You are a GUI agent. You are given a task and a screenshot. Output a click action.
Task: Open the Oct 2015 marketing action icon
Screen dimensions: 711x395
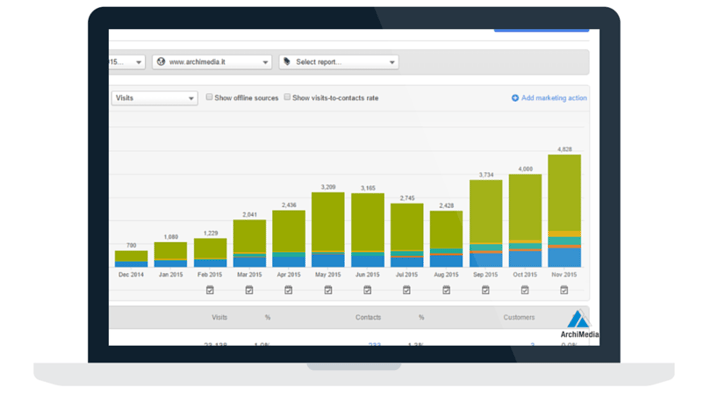525,290
